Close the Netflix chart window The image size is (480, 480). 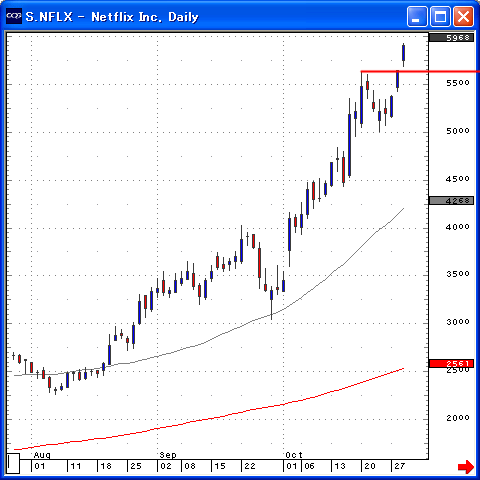click(x=463, y=16)
